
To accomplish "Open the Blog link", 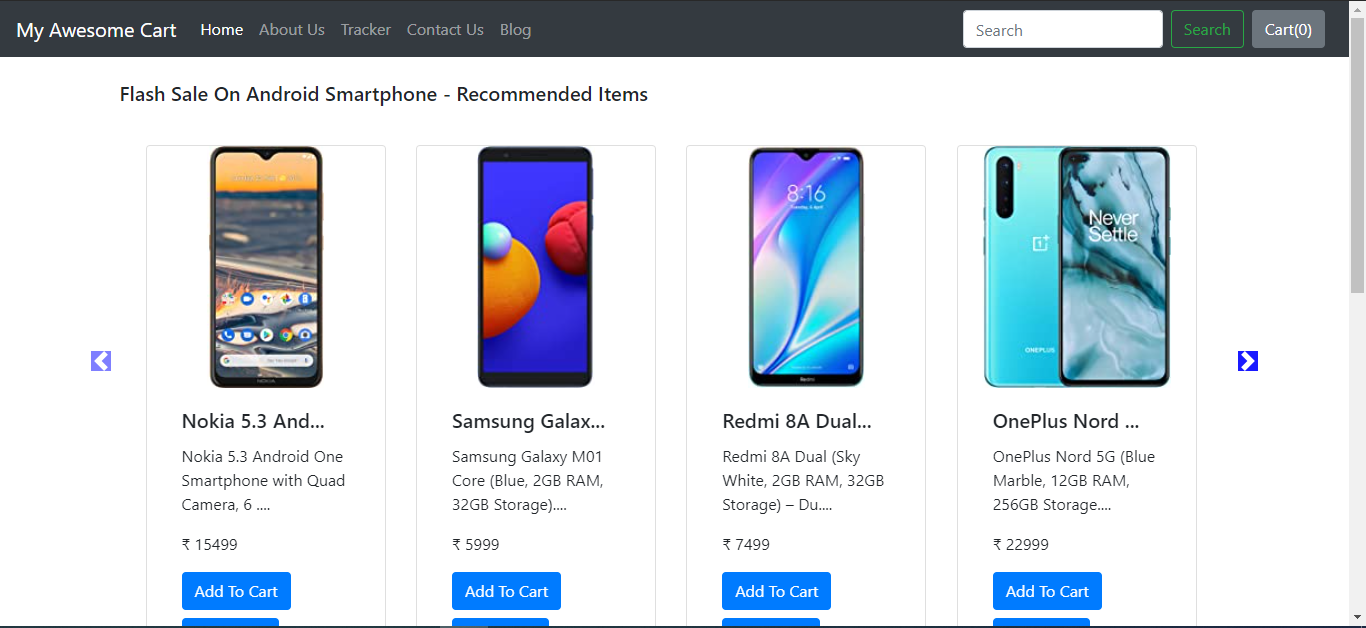I will point(515,30).
